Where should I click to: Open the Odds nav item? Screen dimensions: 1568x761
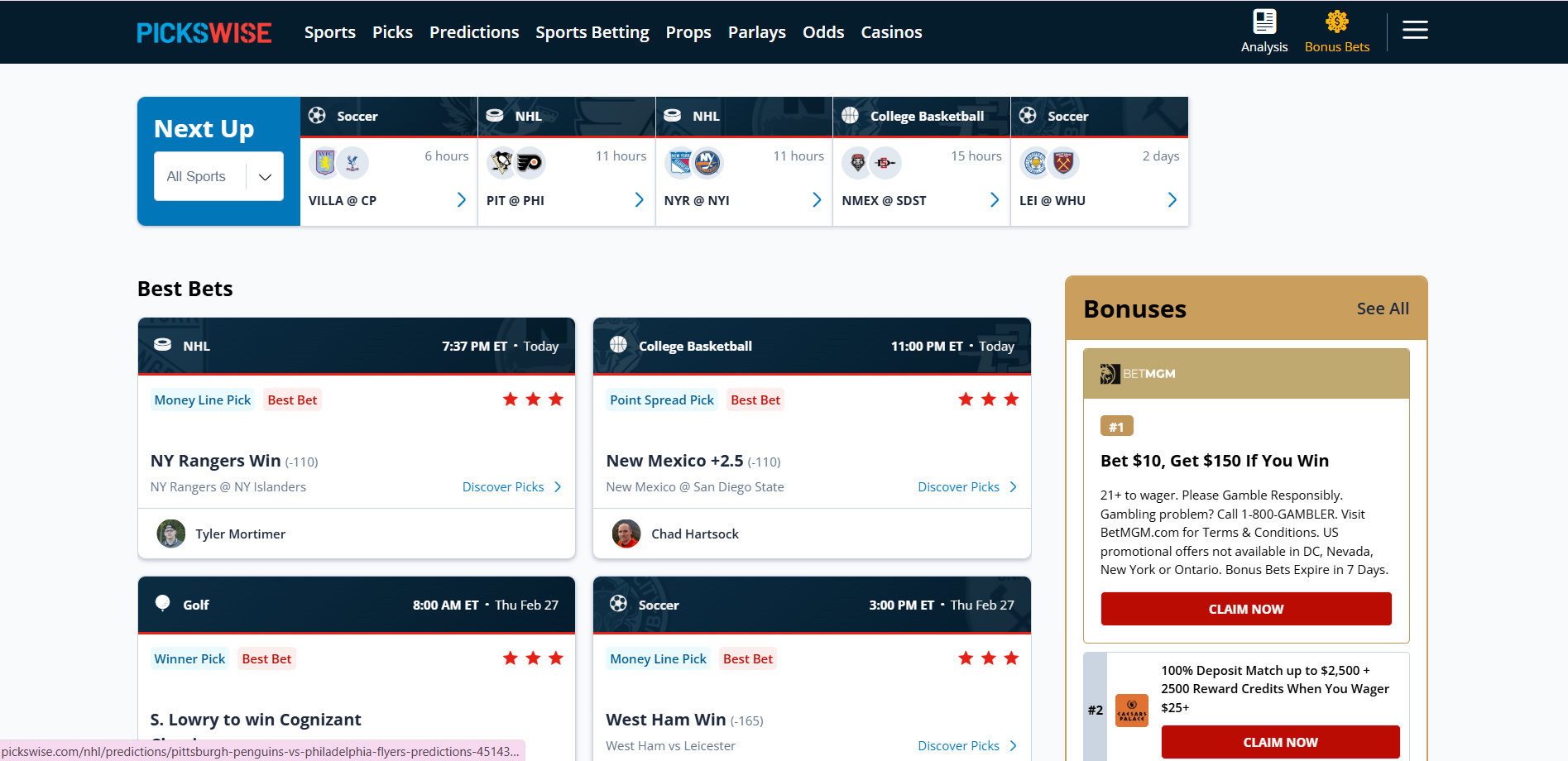pyautogui.click(x=823, y=32)
